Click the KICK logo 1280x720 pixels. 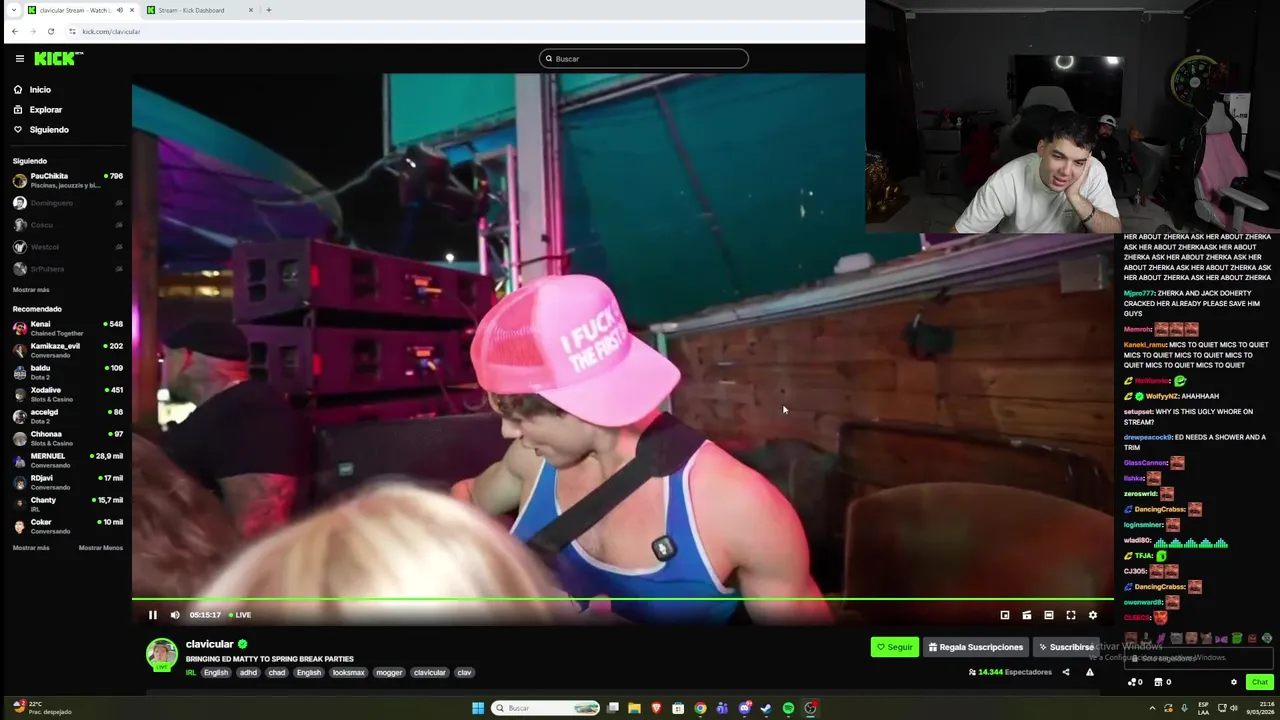pyautogui.click(x=59, y=59)
